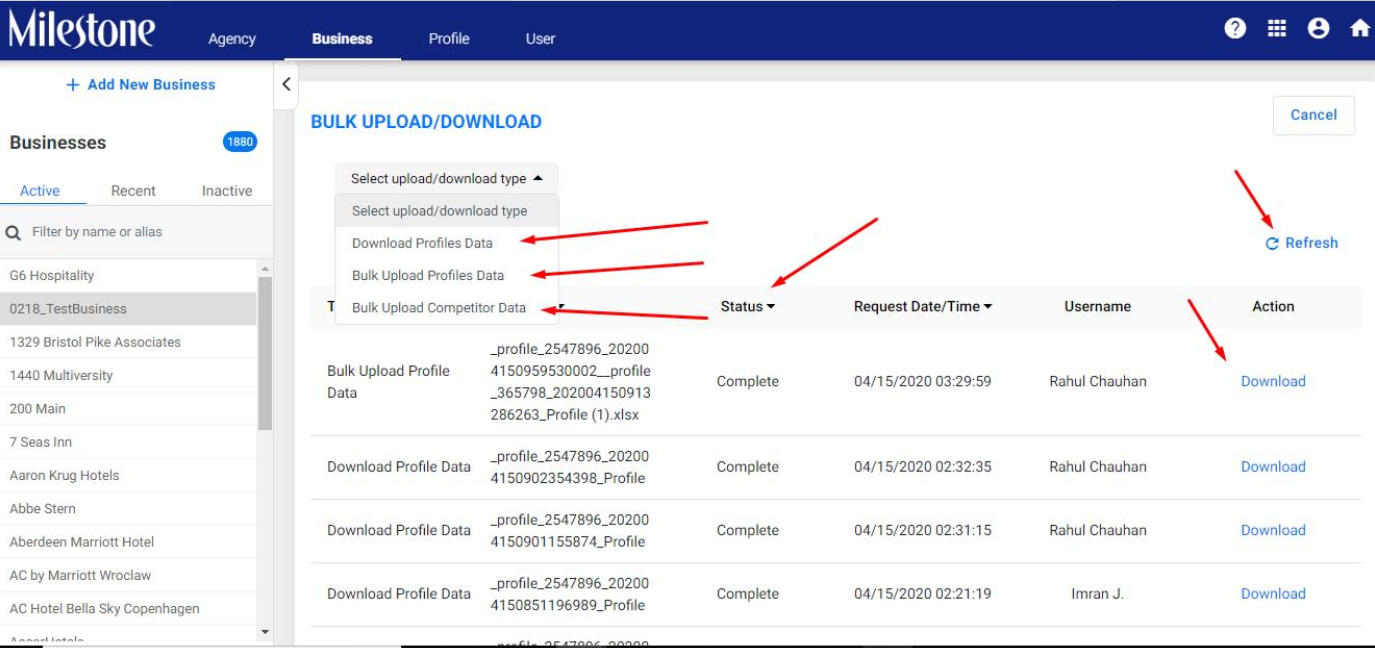Click the Action column header
This screenshot has width=1375, height=648.
[1273, 307]
